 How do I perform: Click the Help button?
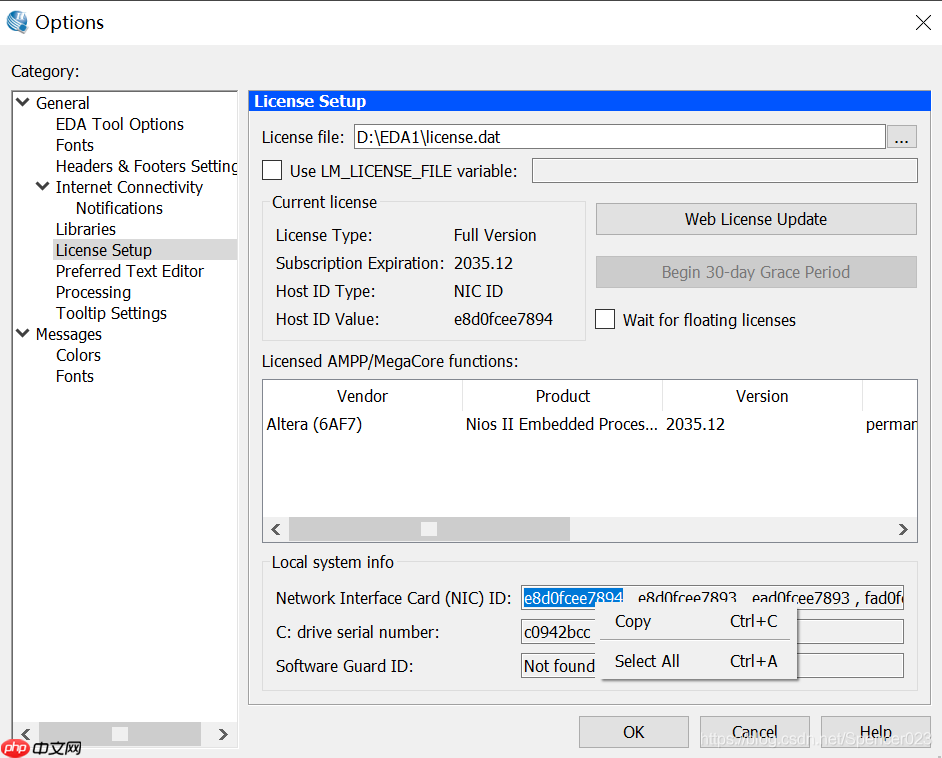[875, 731]
